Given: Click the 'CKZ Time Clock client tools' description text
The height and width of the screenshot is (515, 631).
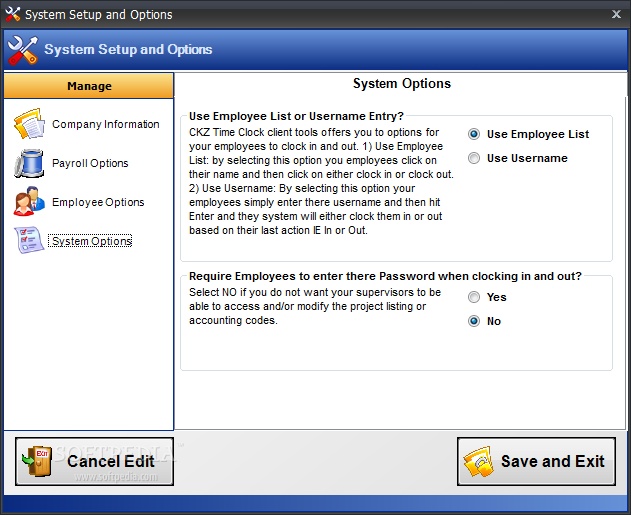Looking at the screenshot, I should 321,181.
